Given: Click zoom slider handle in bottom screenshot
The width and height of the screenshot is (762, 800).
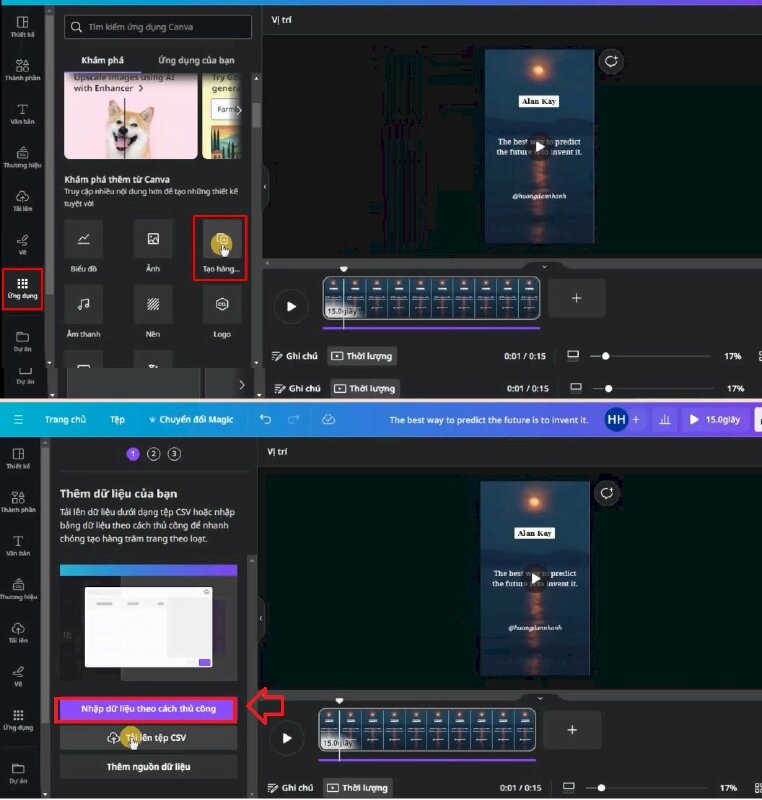Looking at the screenshot, I should pyautogui.click(x=601, y=788).
